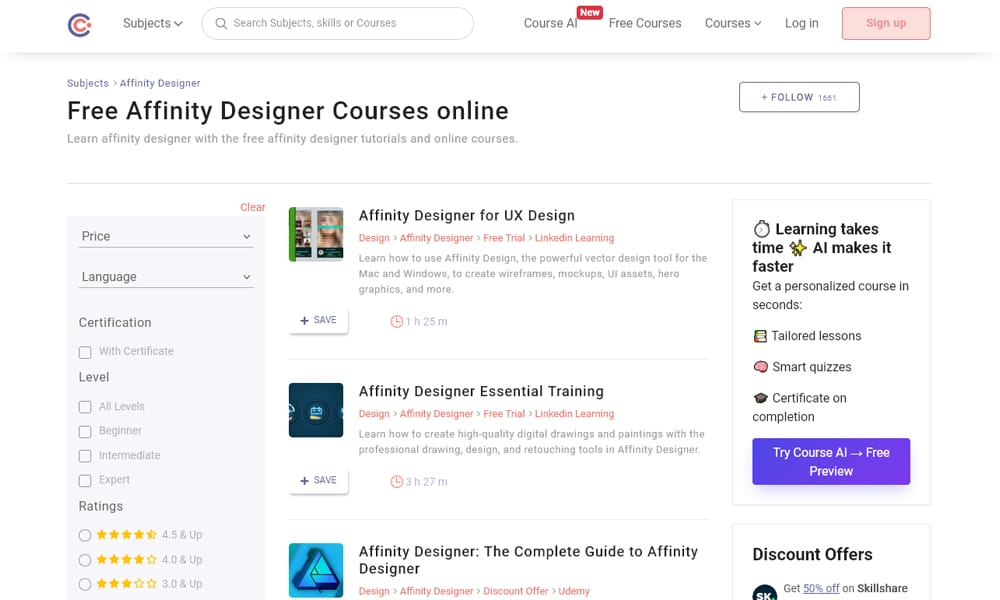The width and height of the screenshot is (1000, 600).
Task: Click the Class Central logo
Action: pos(79,24)
